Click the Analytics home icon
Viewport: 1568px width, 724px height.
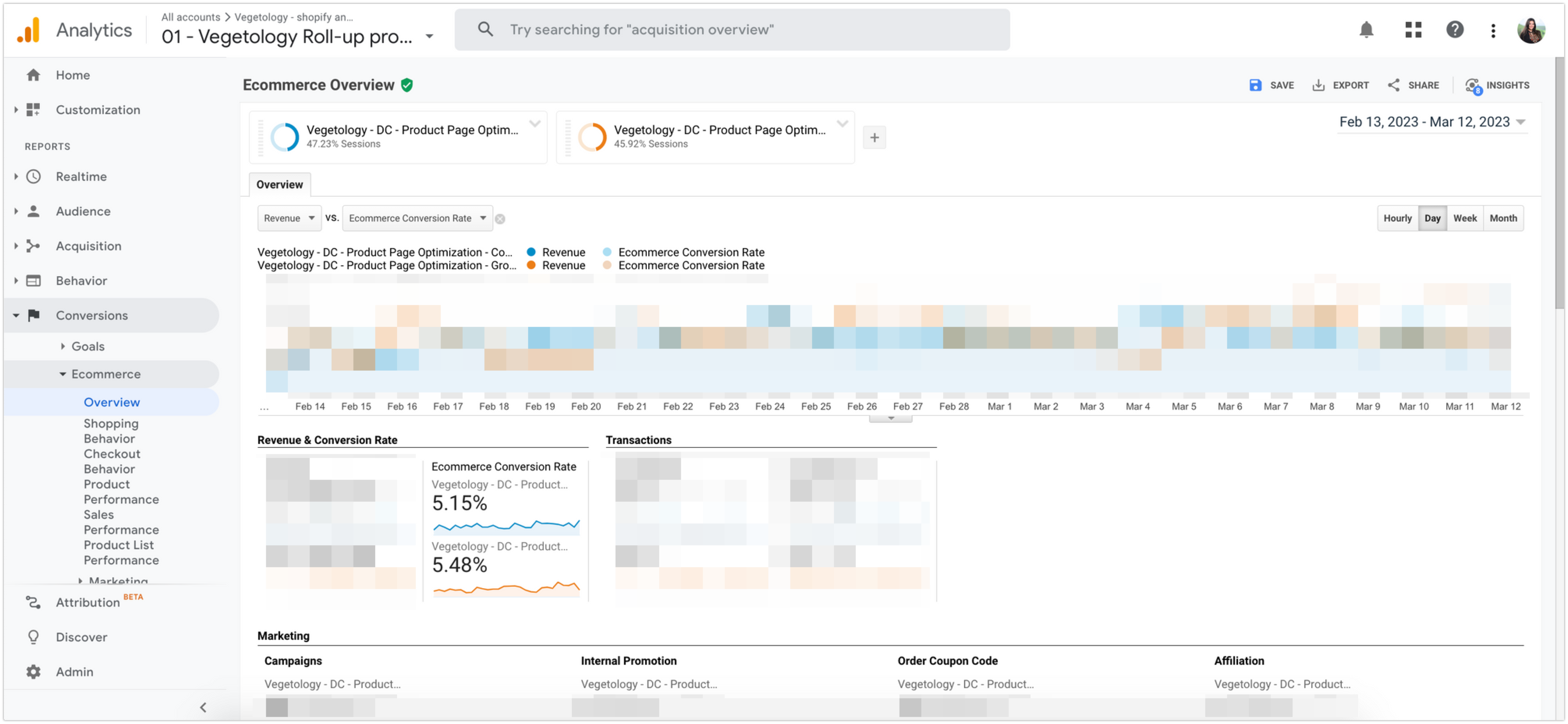27,28
